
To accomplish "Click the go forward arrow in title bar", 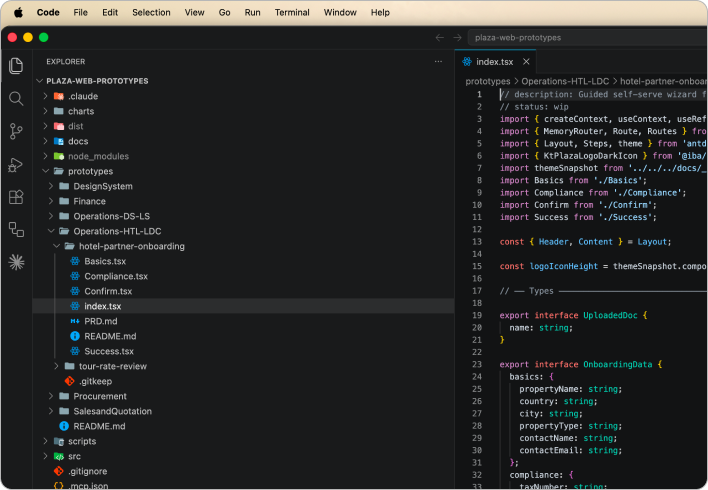I will (x=457, y=37).
